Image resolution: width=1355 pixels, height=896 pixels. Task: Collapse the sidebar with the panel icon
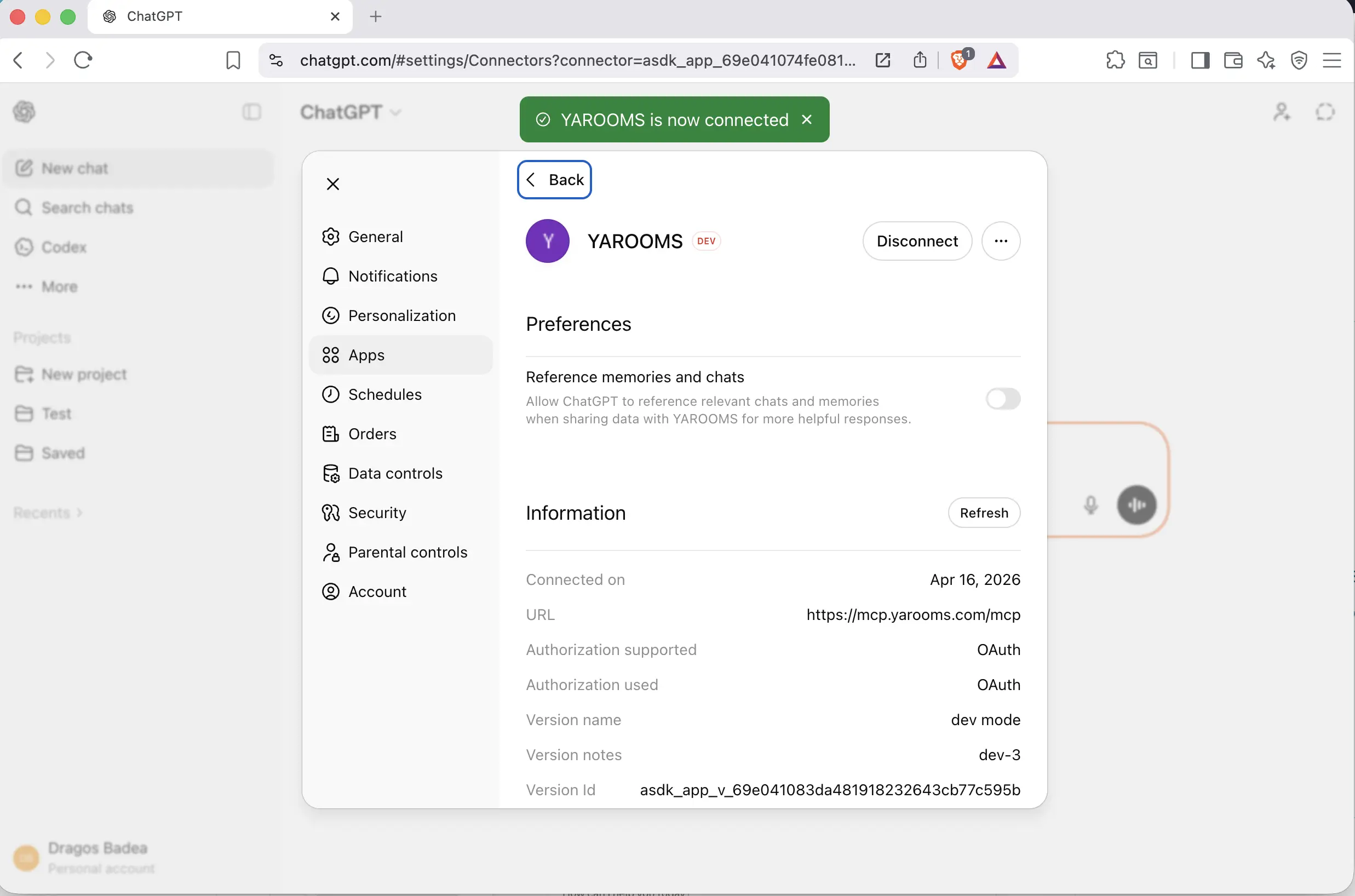(x=252, y=111)
